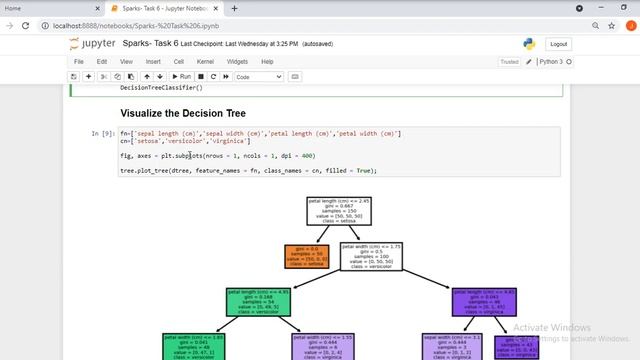This screenshot has height=360, width=640.
Task: Click the recording indicator icon in title bar
Action: 579,8
